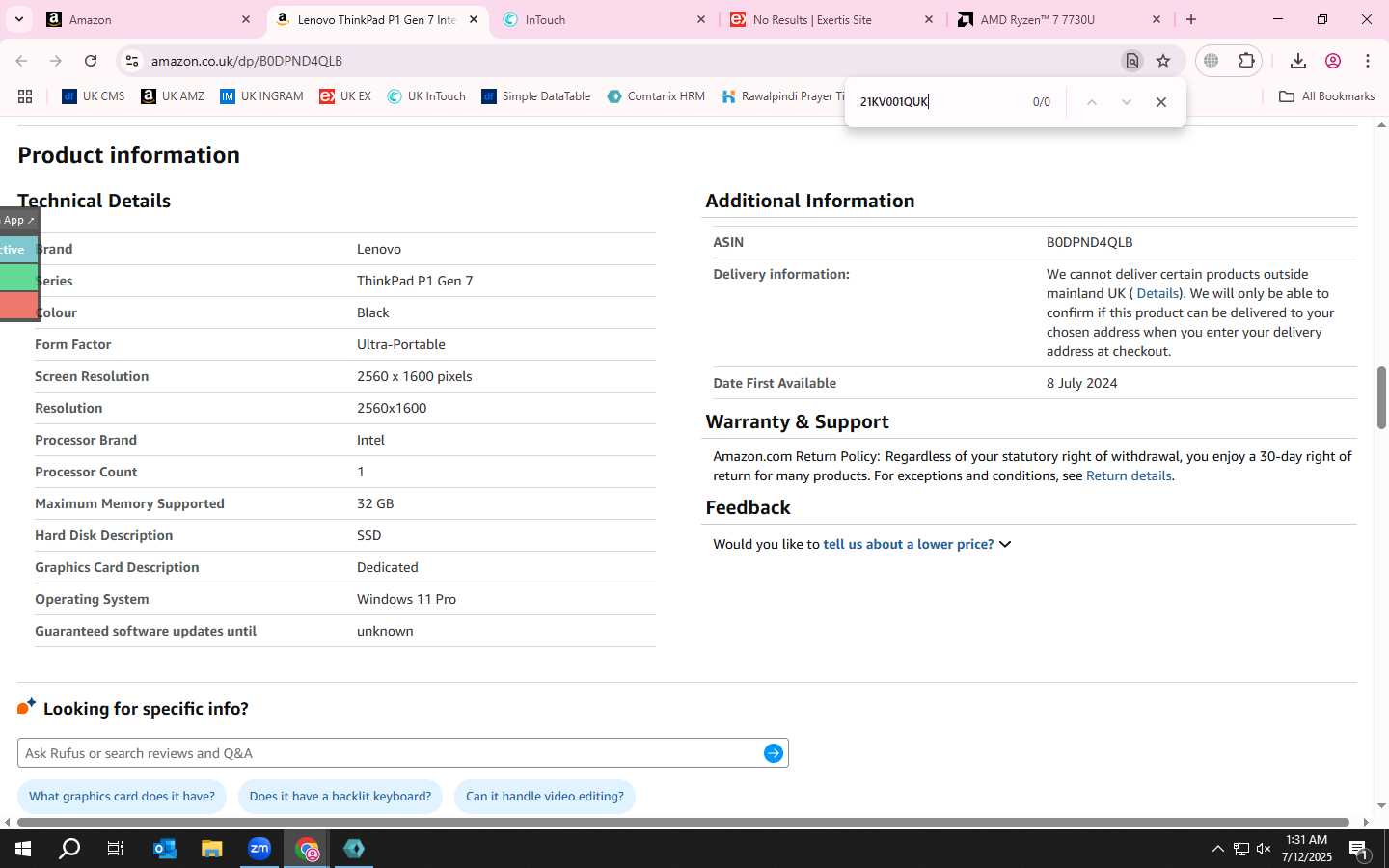The height and width of the screenshot is (868, 1389).
Task: Open Zoom from the taskbar
Action: tap(259, 849)
